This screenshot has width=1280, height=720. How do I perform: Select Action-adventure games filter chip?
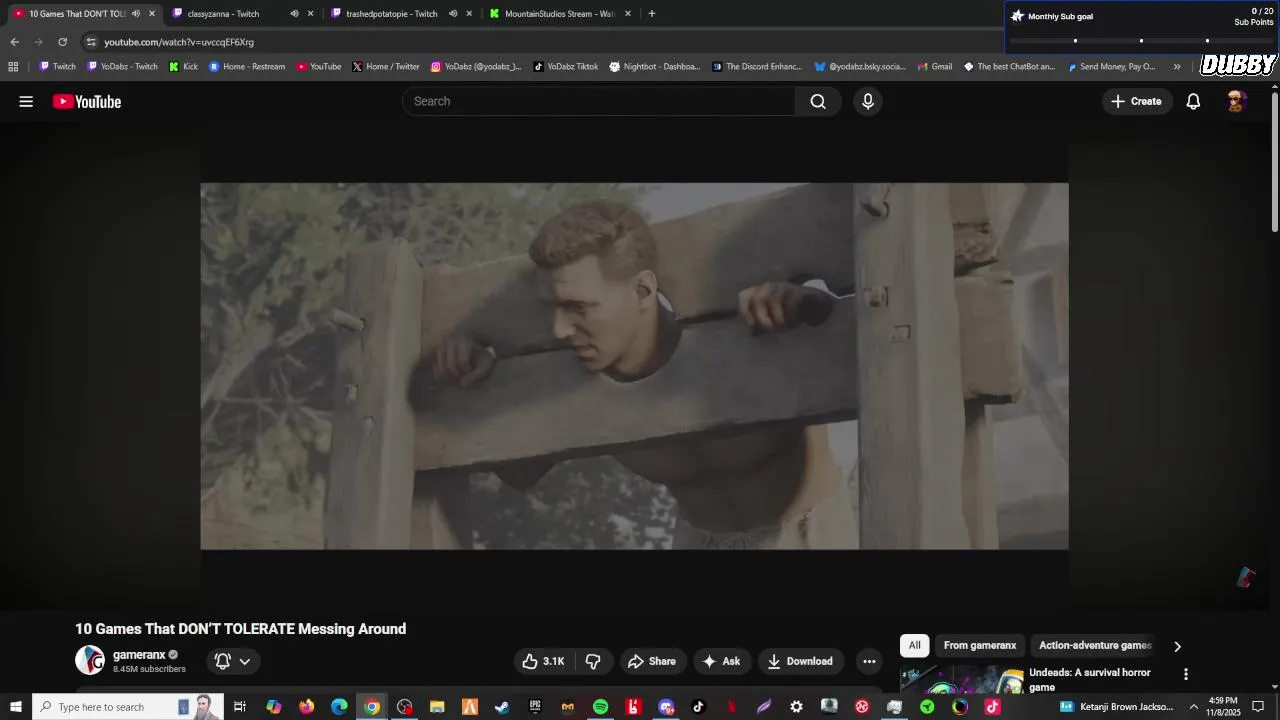[x=1095, y=646]
